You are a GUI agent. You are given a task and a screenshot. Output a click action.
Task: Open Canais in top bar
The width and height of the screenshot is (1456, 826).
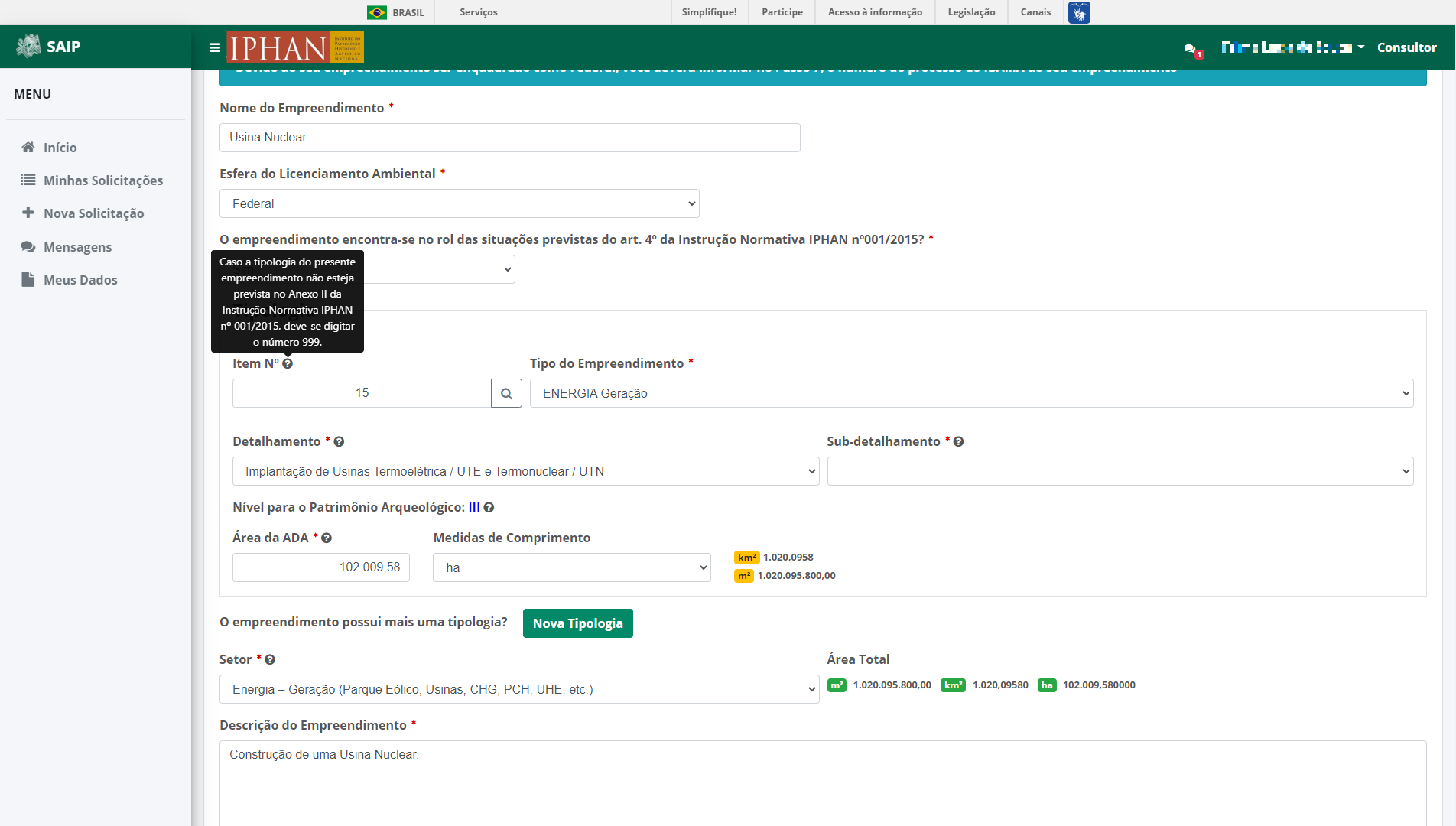1035,12
